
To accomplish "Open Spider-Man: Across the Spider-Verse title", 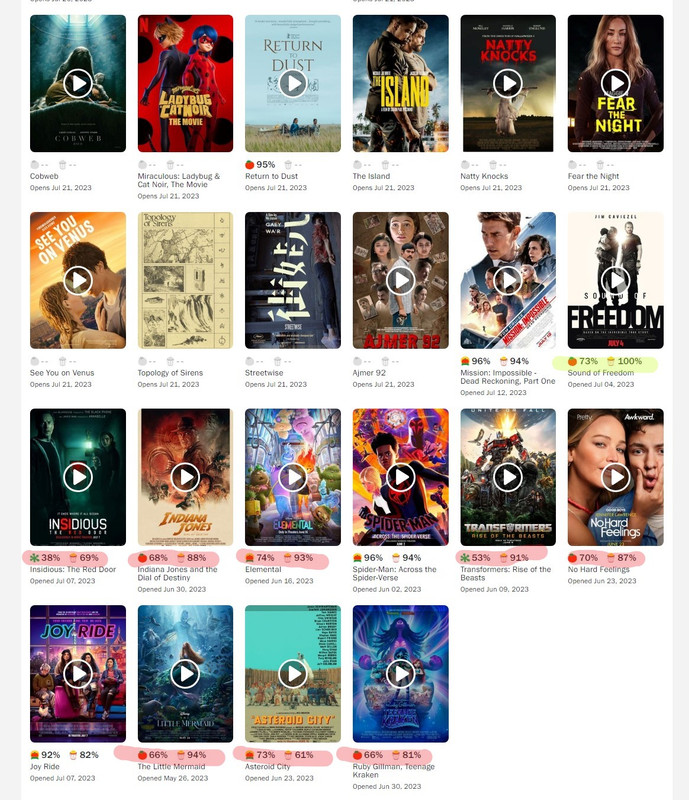I will click(x=395, y=573).
